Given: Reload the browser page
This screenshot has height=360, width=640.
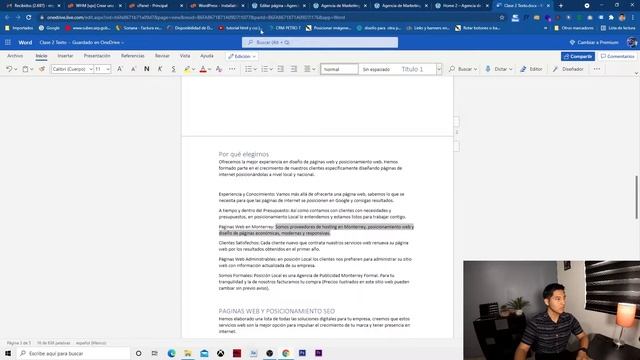Looking at the screenshot, I should pos(29,18).
